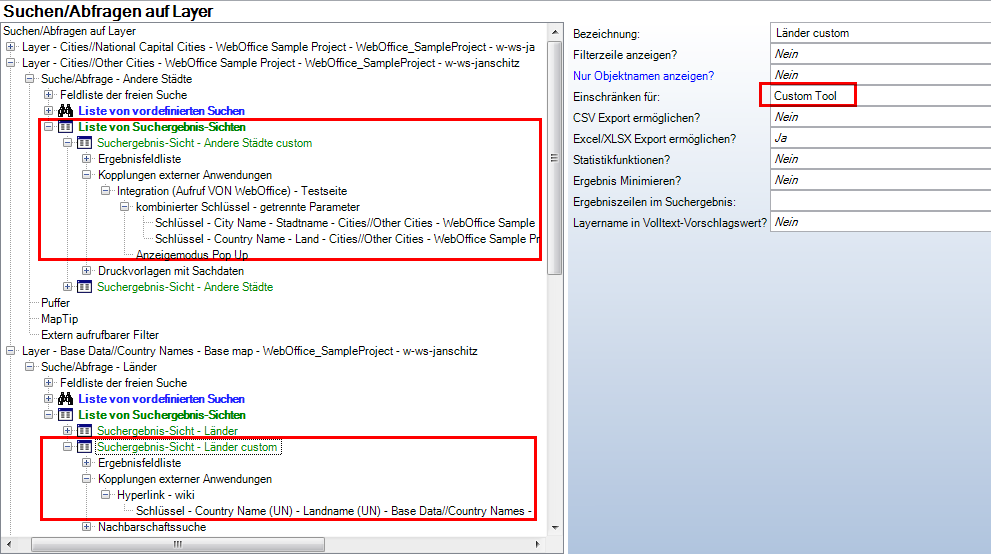Click table icon of second Liste von Suchergebnis-Sichten
Screen dimensions: 991x558
pyautogui.click(x=67, y=415)
